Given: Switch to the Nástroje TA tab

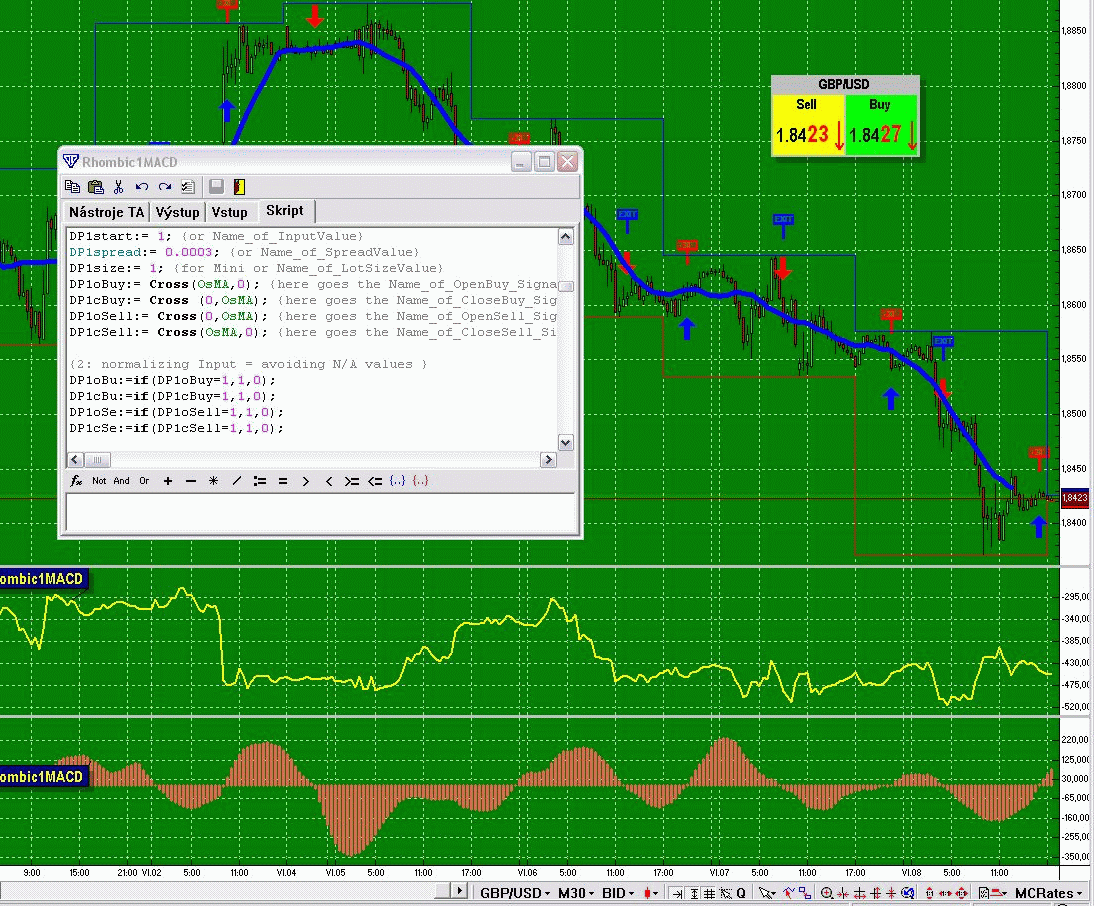Looking at the screenshot, I should click(106, 212).
